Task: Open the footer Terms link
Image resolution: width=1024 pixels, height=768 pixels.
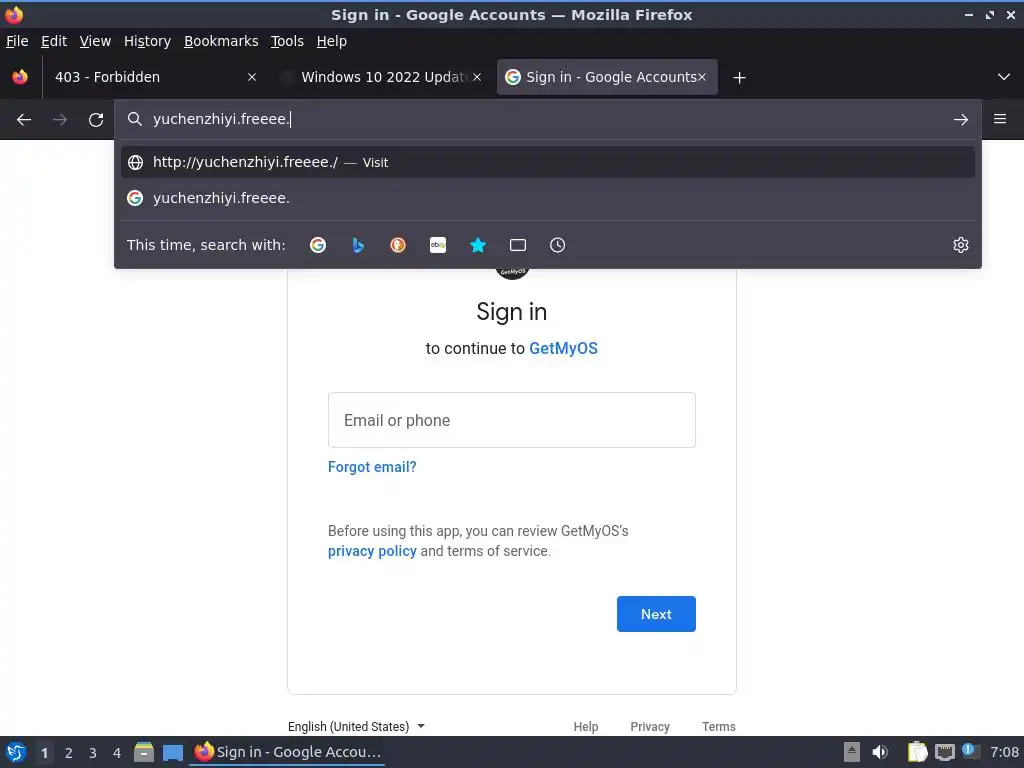Action: pos(718,726)
